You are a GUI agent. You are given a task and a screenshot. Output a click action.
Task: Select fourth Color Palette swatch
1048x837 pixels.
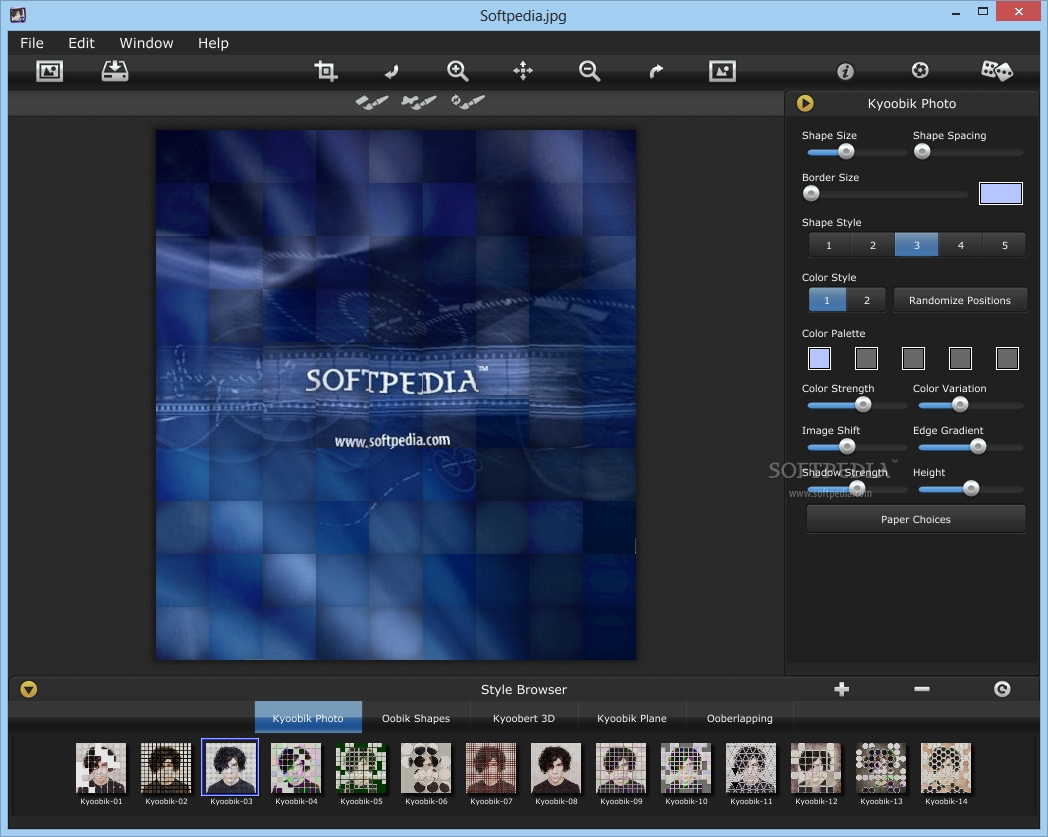(x=960, y=358)
